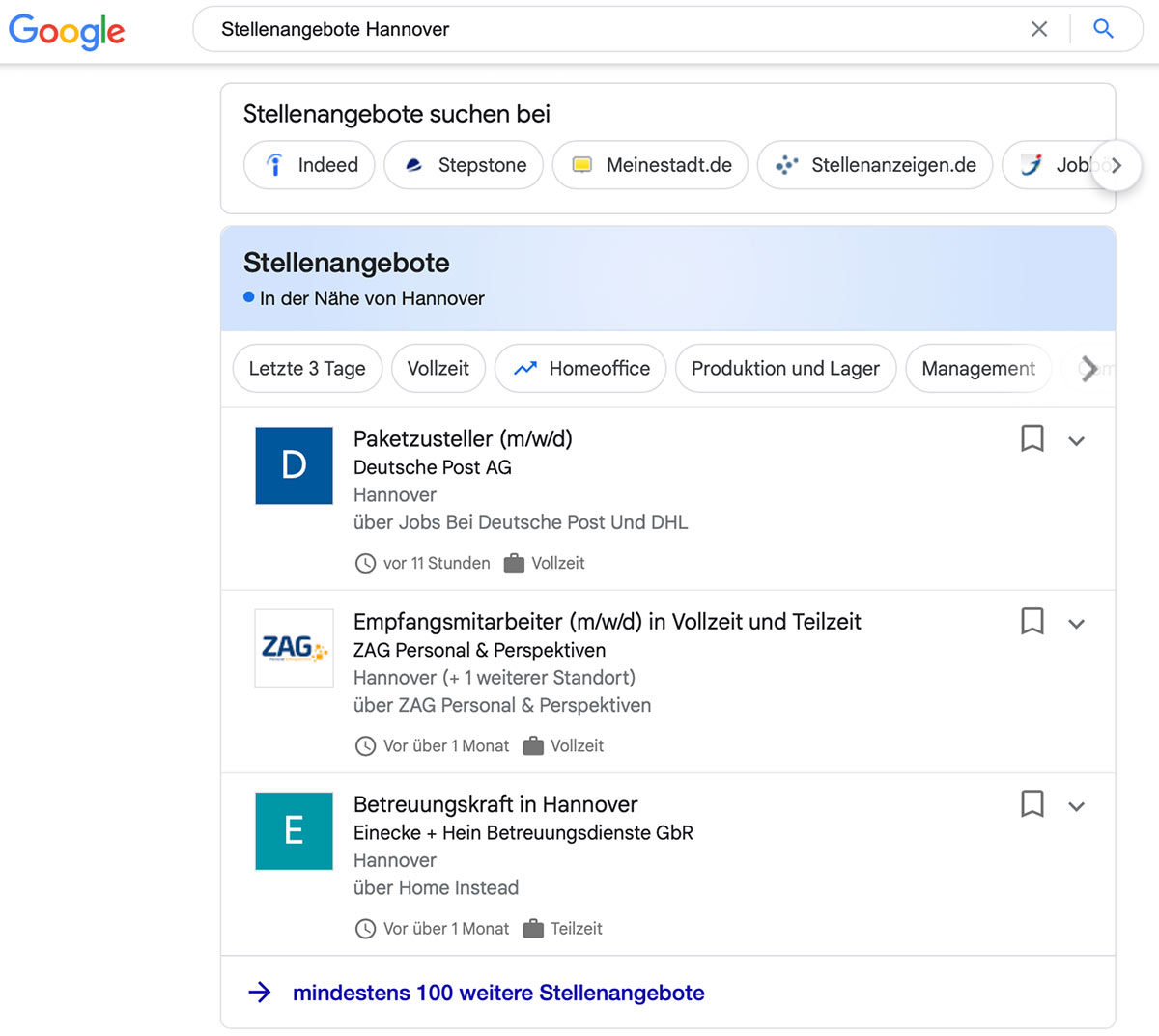The height and width of the screenshot is (1036, 1159).
Task: Bookmark the Empfangsmitarbeiter job
Action: coord(1032,621)
